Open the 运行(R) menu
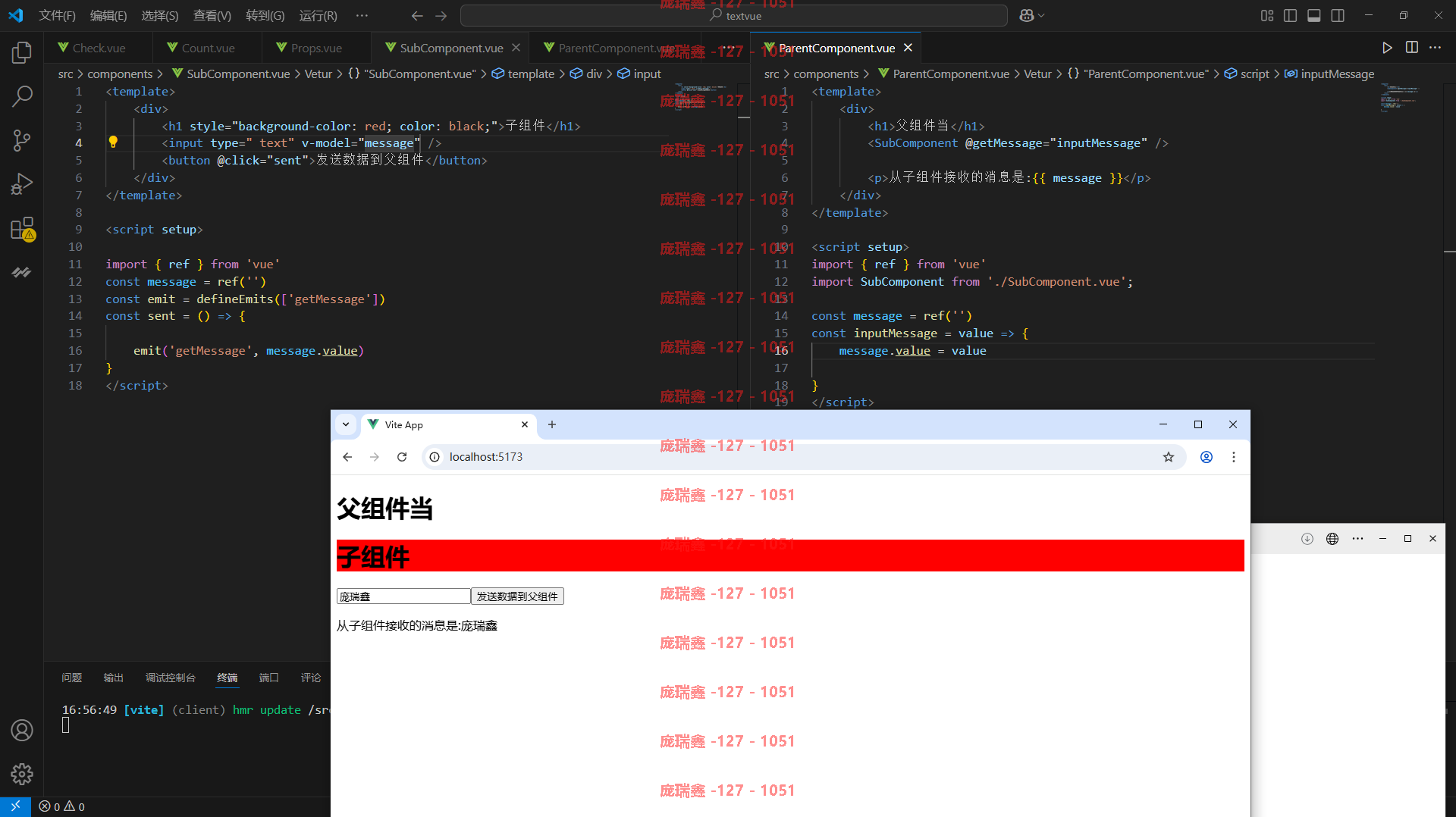 coord(318,15)
